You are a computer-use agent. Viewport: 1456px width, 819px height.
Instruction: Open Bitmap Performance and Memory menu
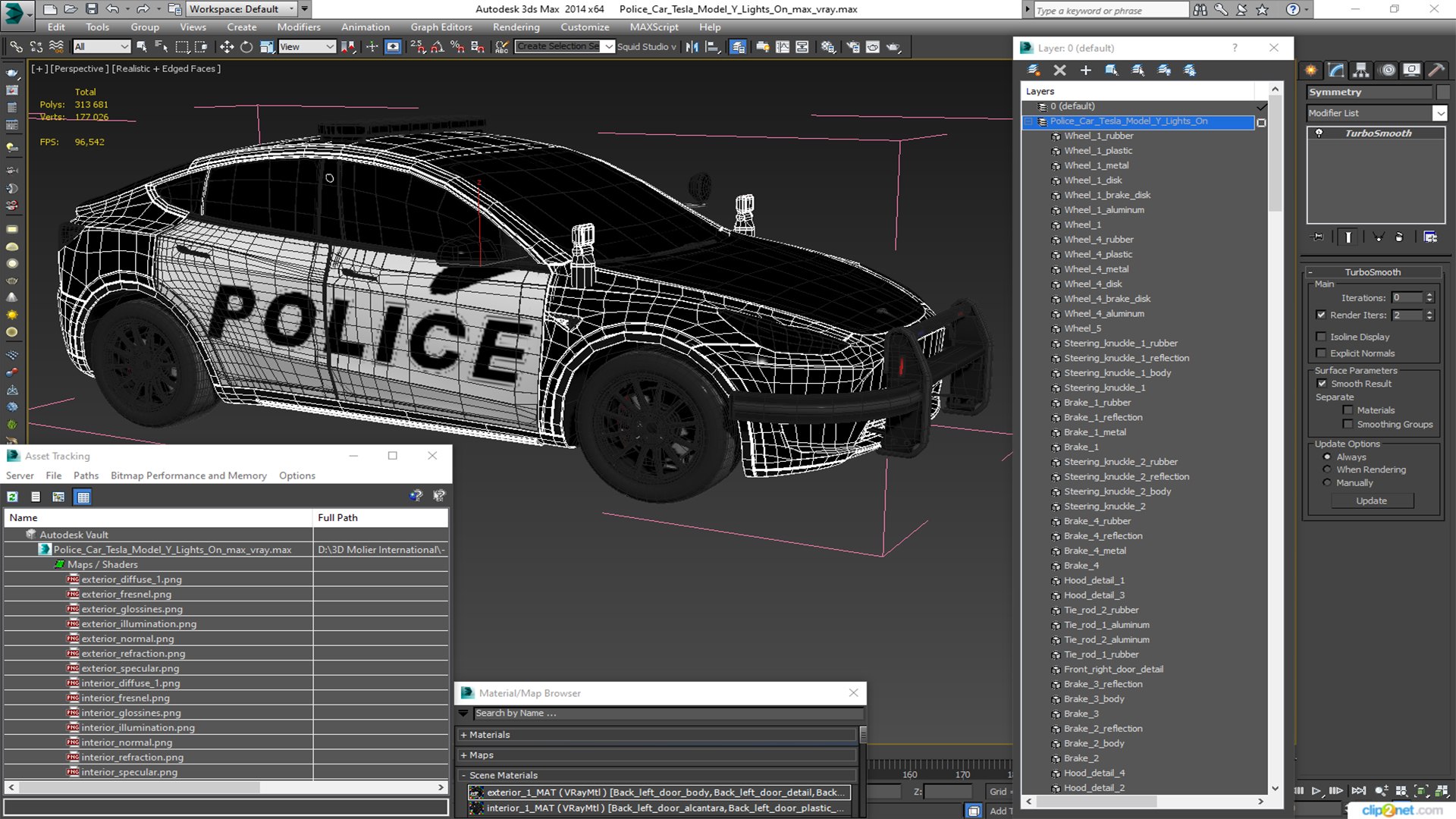pyautogui.click(x=189, y=475)
